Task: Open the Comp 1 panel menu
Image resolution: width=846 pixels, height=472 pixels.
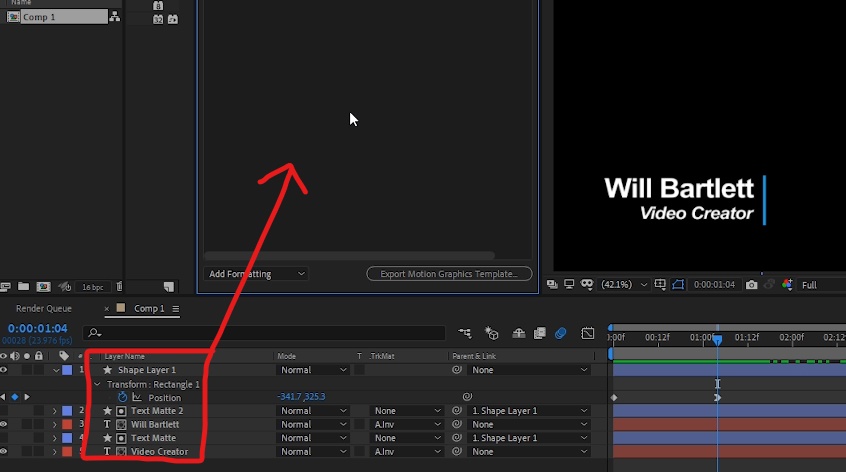Action: pos(175,309)
